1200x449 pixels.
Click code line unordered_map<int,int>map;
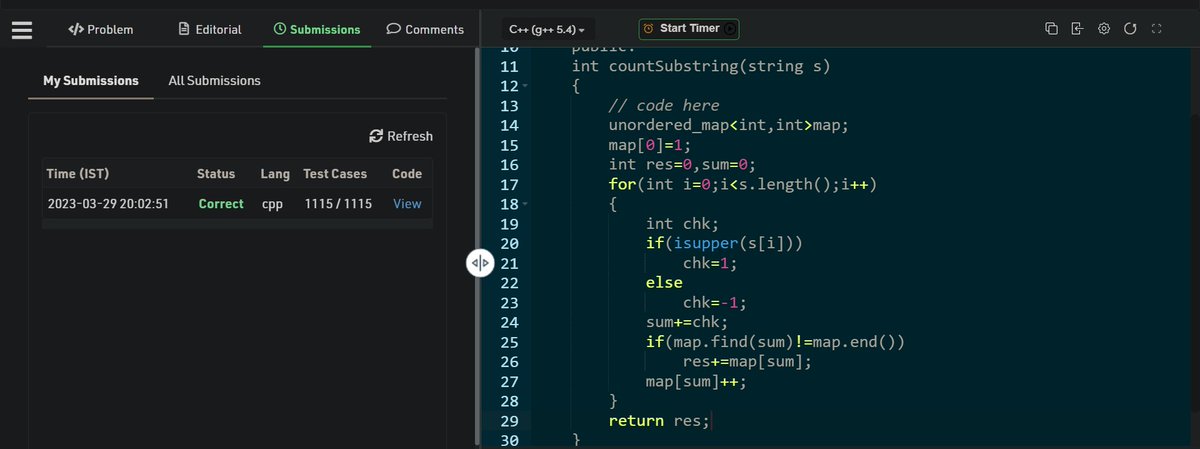(730, 126)
